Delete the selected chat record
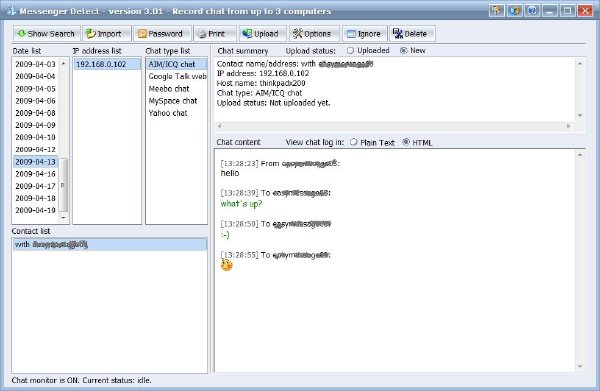 [412, 34]
